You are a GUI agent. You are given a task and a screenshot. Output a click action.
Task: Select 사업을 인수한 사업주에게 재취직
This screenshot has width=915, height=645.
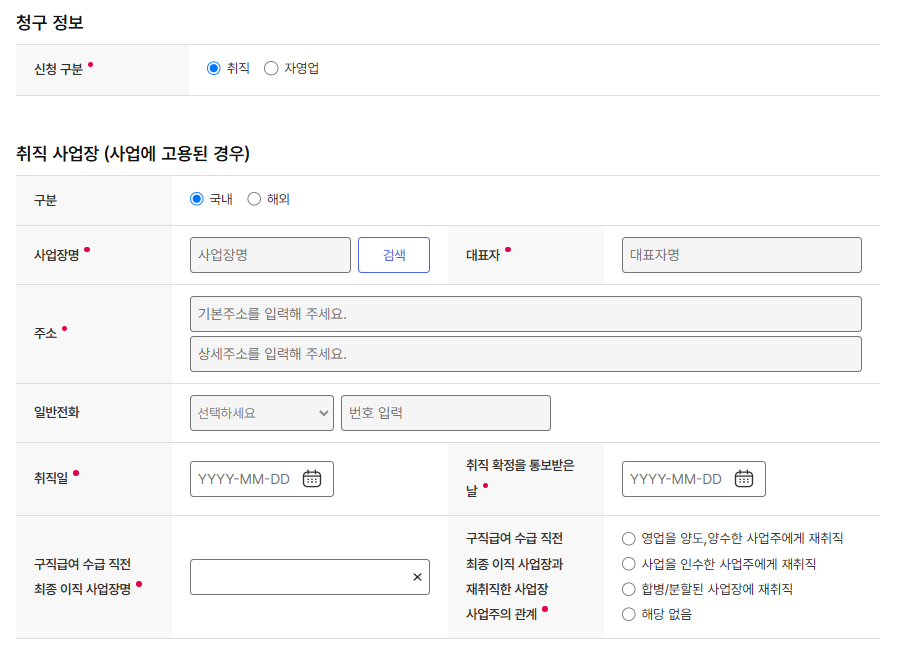[x=628, y=564]
